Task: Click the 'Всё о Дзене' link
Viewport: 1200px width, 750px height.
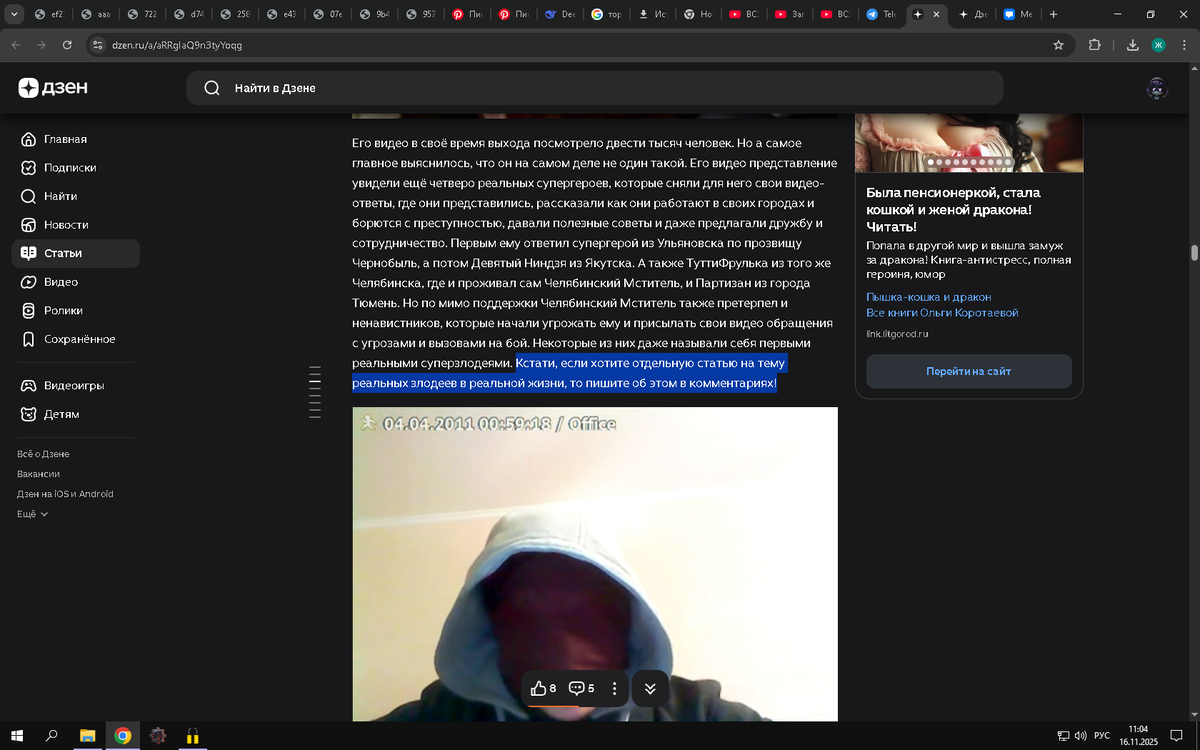Action: [x=43, y=454]
